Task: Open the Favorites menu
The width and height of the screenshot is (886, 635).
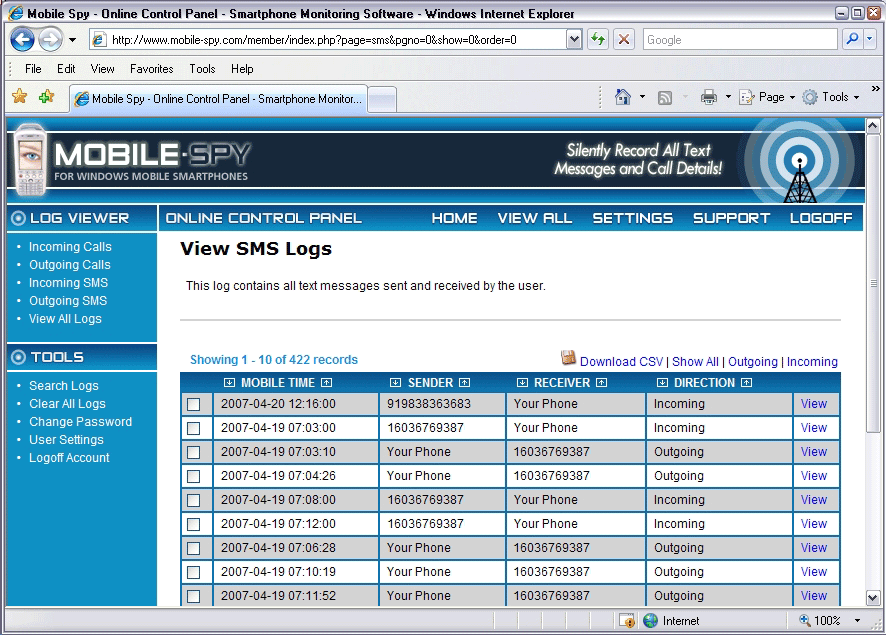Action: (x=151, y=69)
